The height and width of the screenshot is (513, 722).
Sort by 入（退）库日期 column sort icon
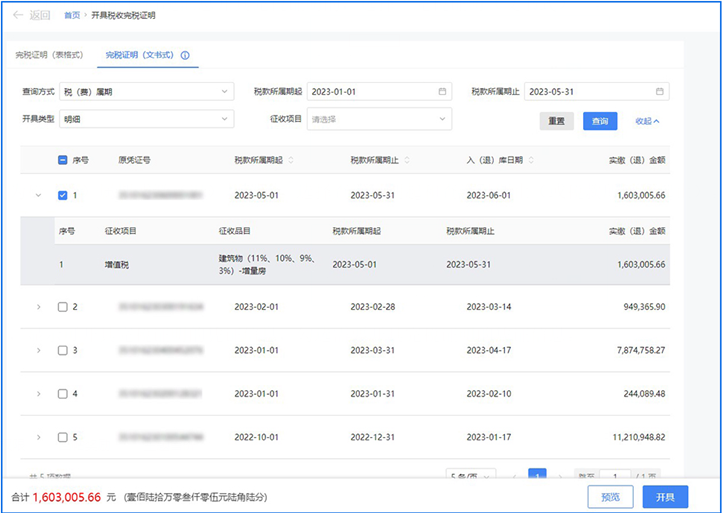[x=530, y=160]
